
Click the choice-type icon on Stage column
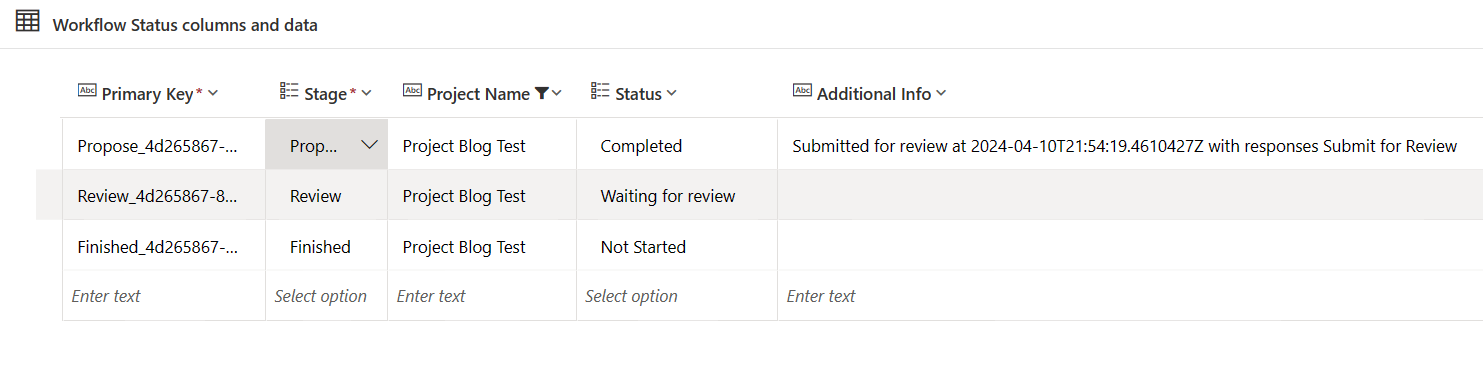click(x=289, y=91)
